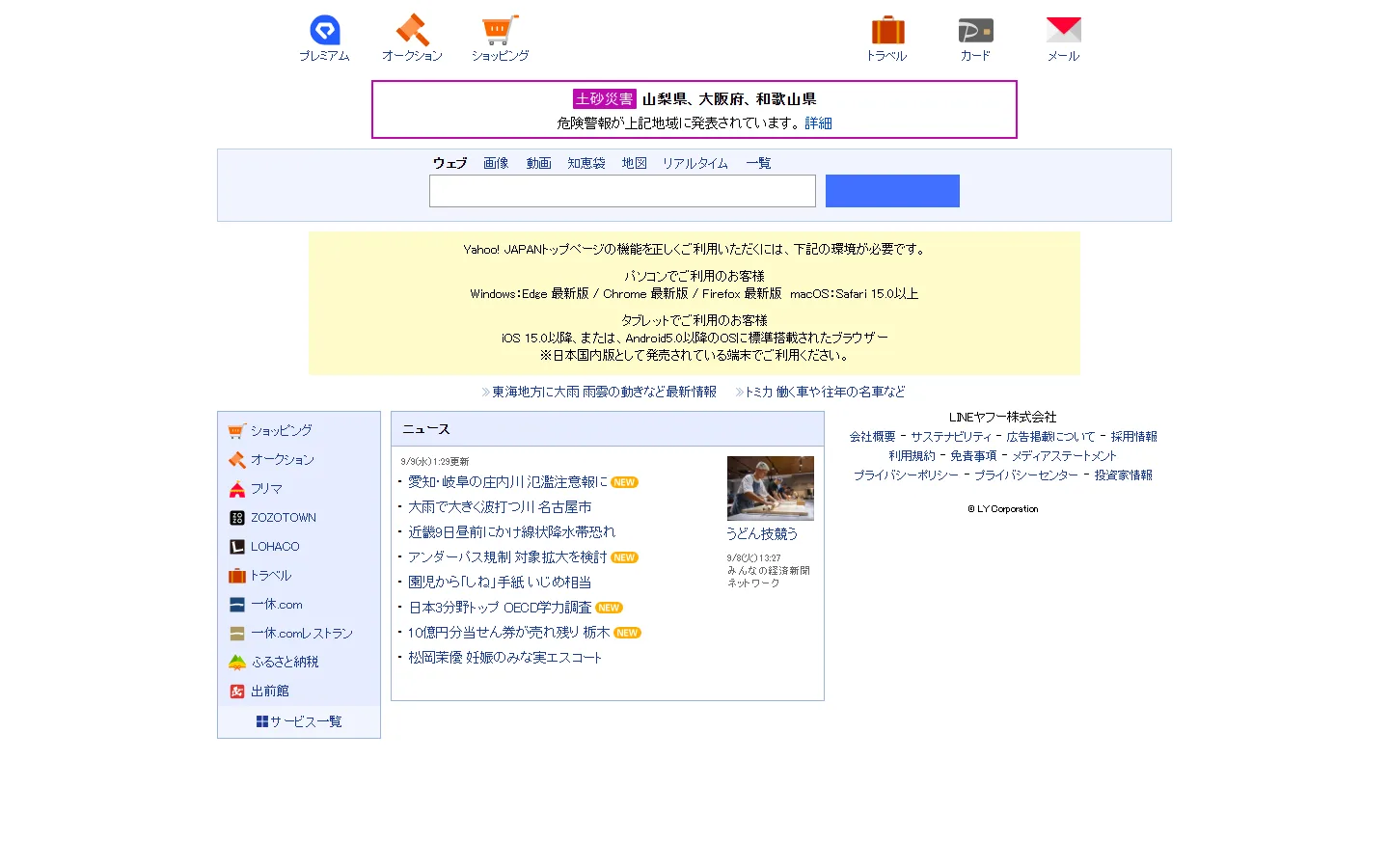The width and height of the screenshot is (1389, 868).
Task: Read 園児から「しね」手紙 headline
Action: click(x=500, y=582)
